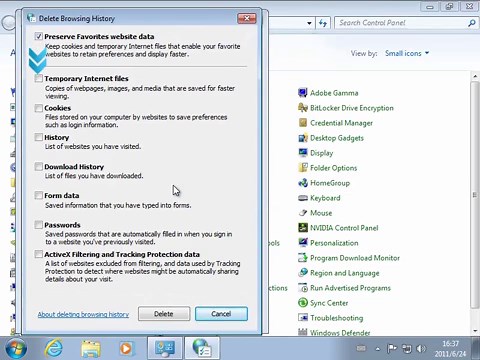Click the Cancel button
Image resolution: width=480 pixels, height=360 pixels.
(x=221, y=314)
